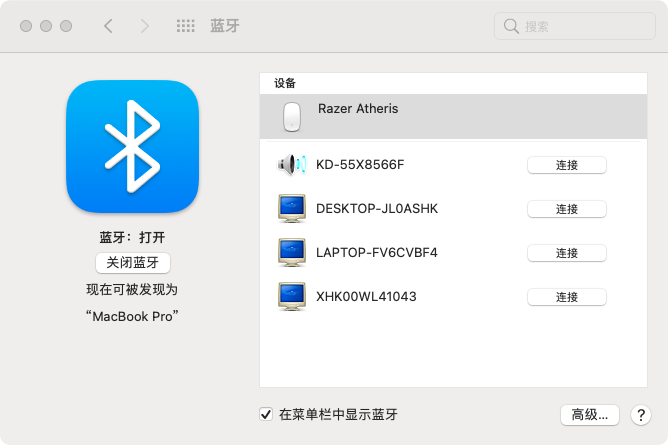Screen dimensions: 668x445
Task: Click the LAPTOP-FV6CVBF4 monitor icon
Action: pyautogui.click(x=292, y=253)
